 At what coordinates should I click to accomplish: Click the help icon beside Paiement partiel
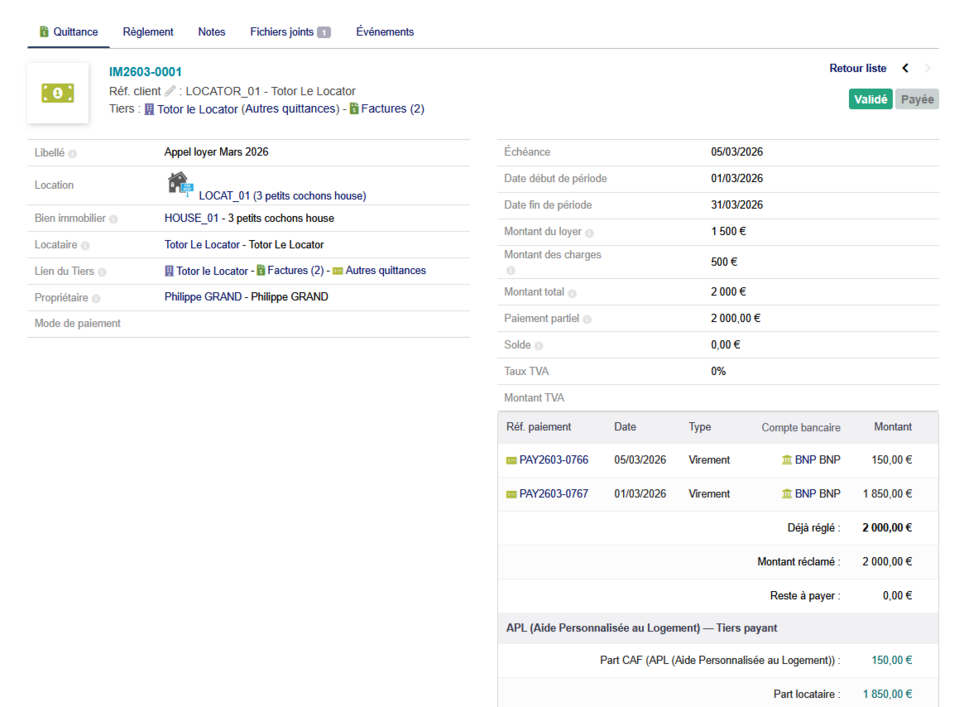(587, 320)
